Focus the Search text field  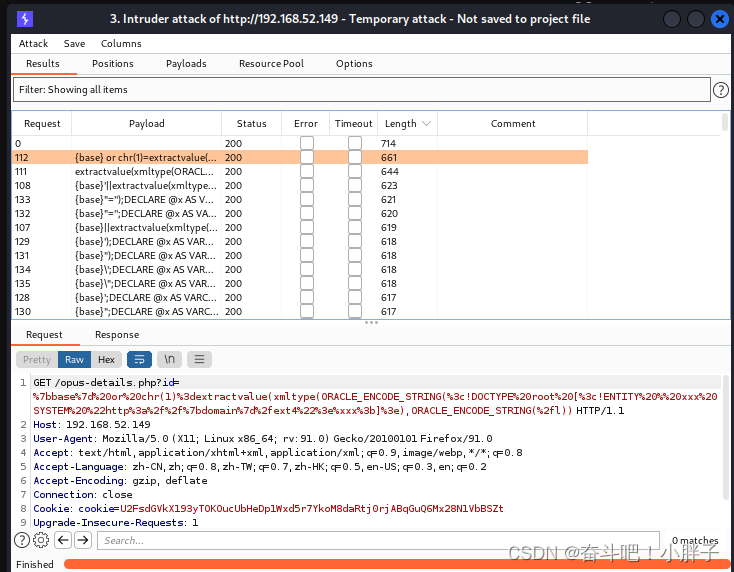coord(378,541)
